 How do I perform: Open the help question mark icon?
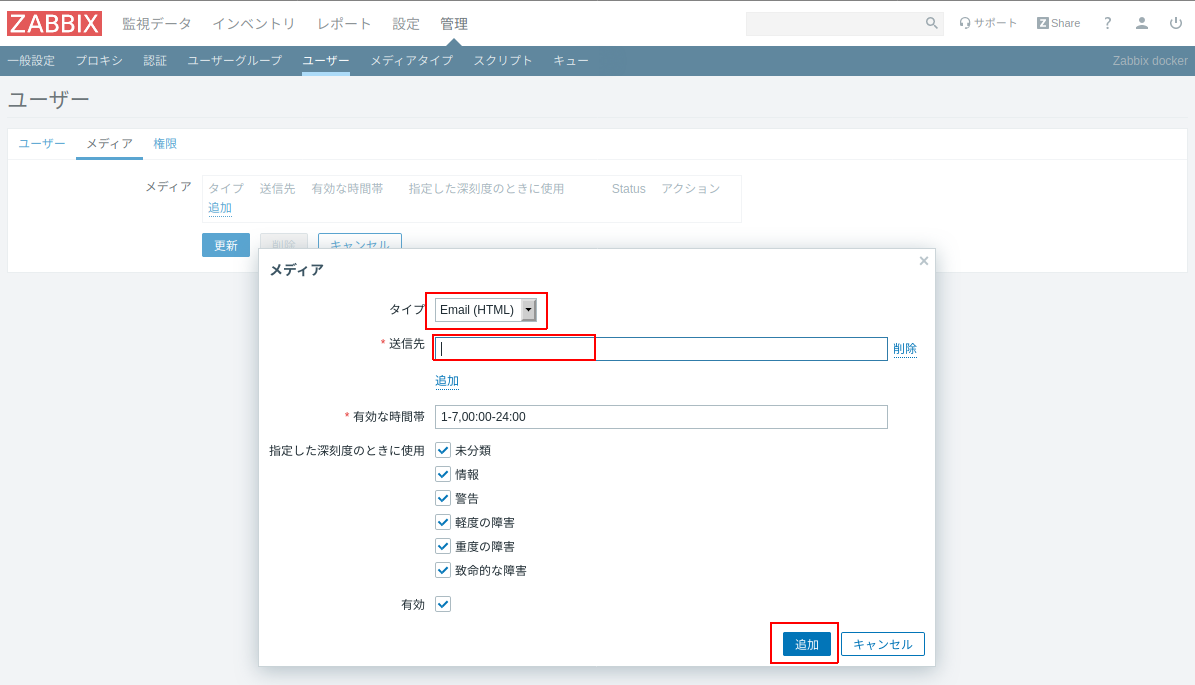click(1107, 24)
